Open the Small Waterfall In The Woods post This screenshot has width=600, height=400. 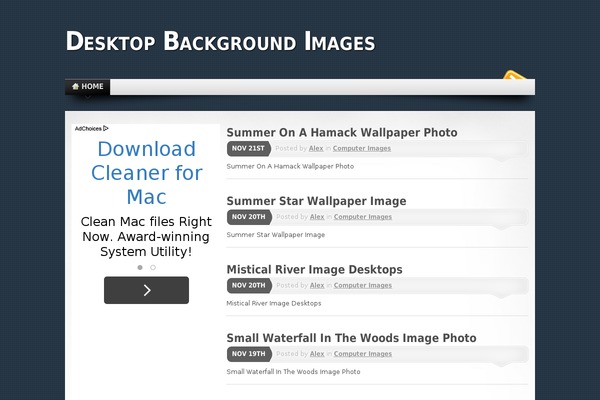coord(351,338)
